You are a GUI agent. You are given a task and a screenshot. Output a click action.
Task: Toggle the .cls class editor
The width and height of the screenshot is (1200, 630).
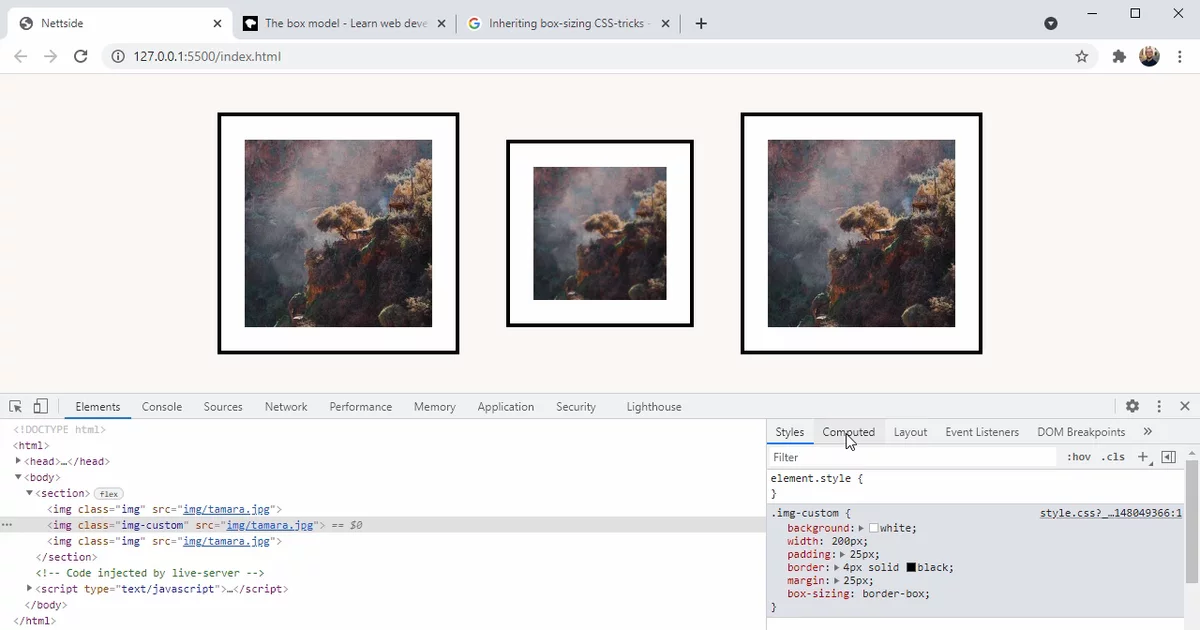1113,456
